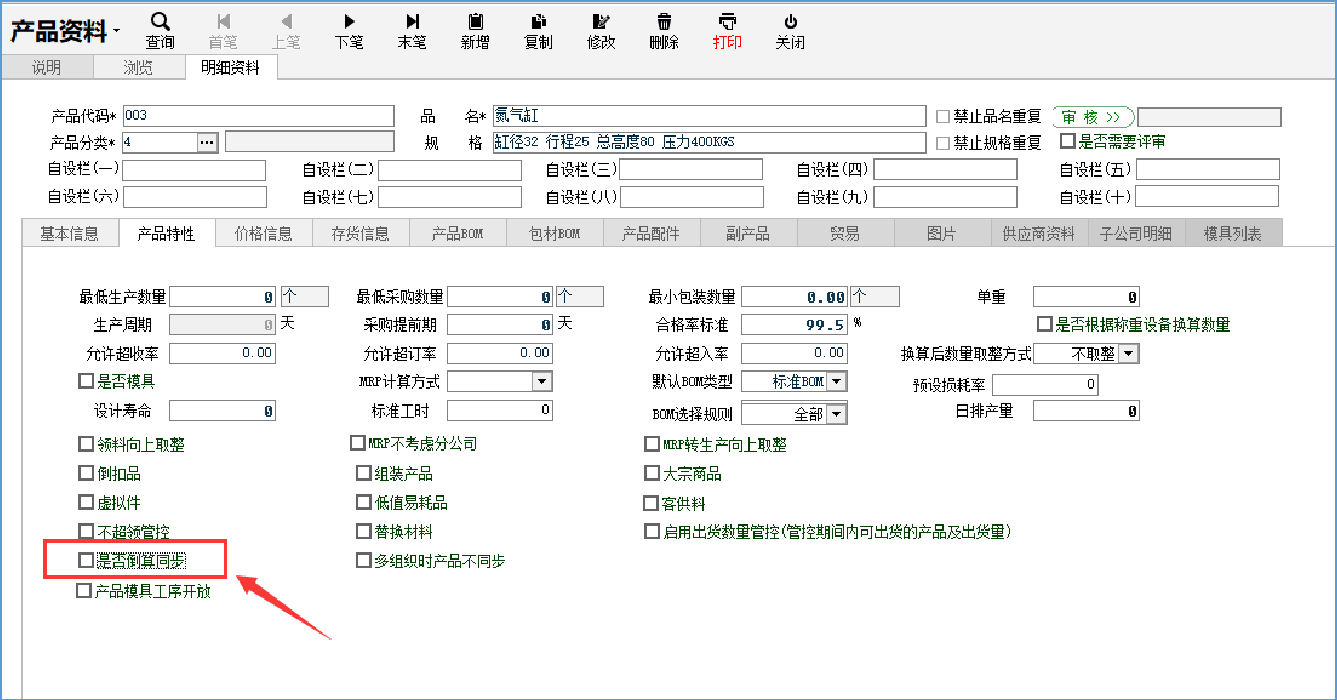Open the 浏览 tab

click(138, 68)
